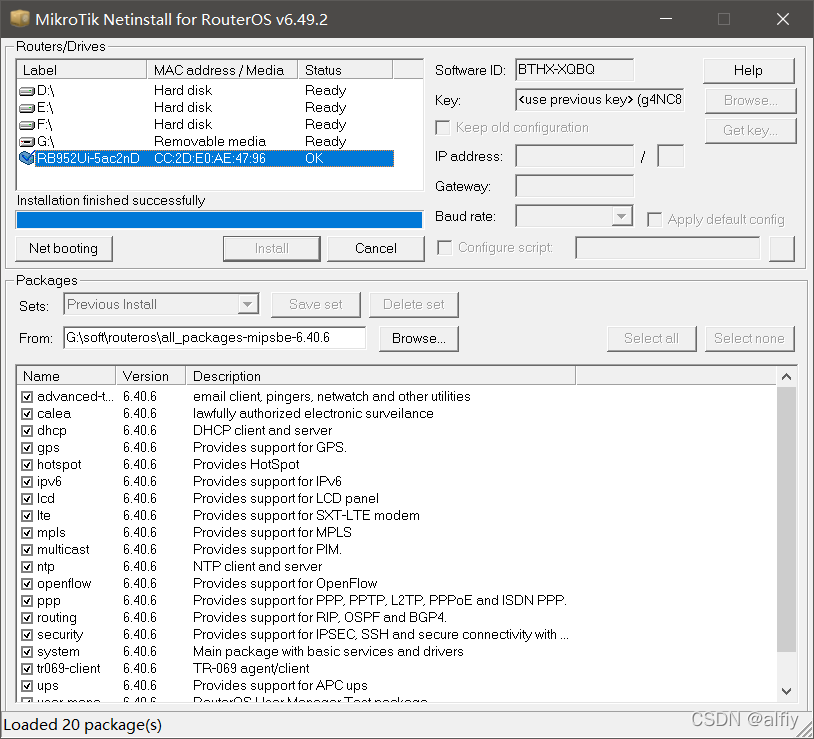The width and height of the screenshot is (814, 739).
Task: Click the Install button
Action: coord(272,249)
